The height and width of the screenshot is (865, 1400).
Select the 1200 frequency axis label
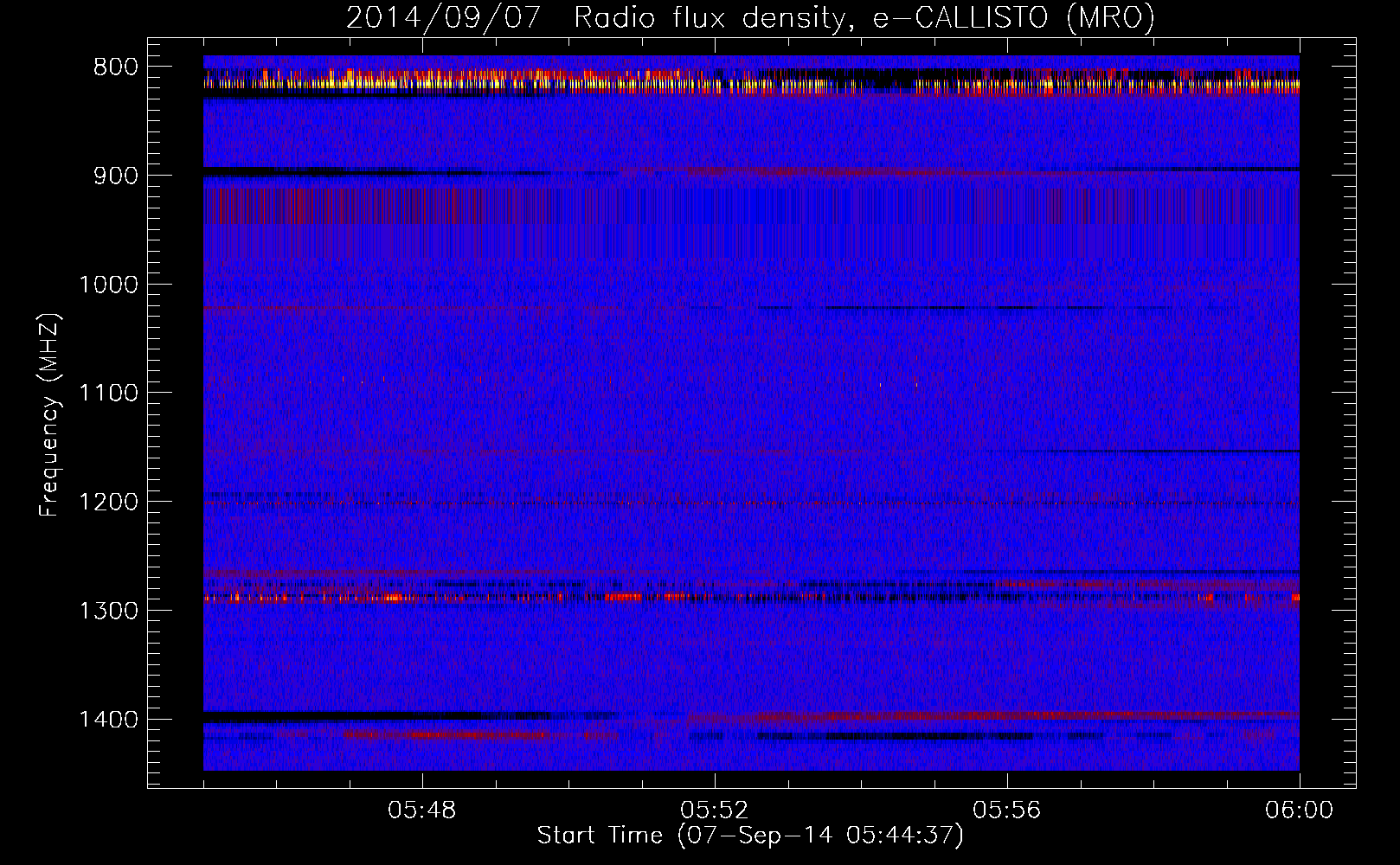click(108, 503)
